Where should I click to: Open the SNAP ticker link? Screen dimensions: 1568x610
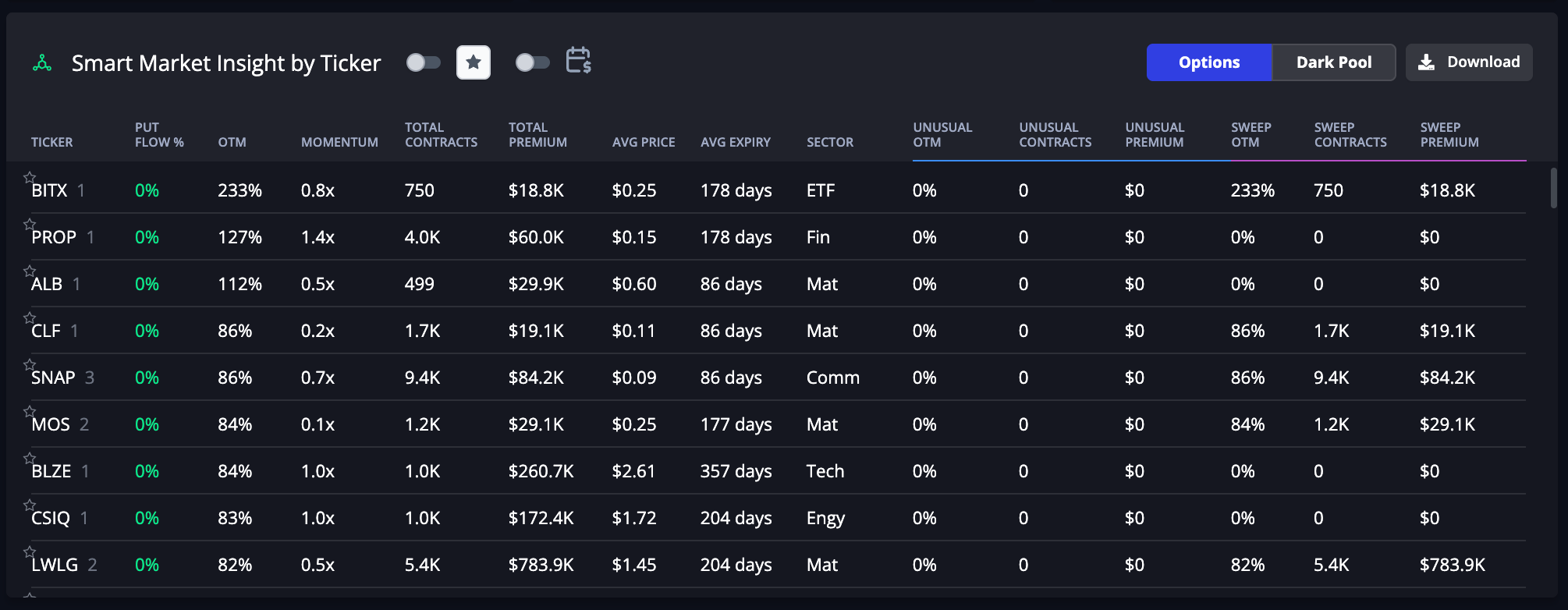point(53,378)
